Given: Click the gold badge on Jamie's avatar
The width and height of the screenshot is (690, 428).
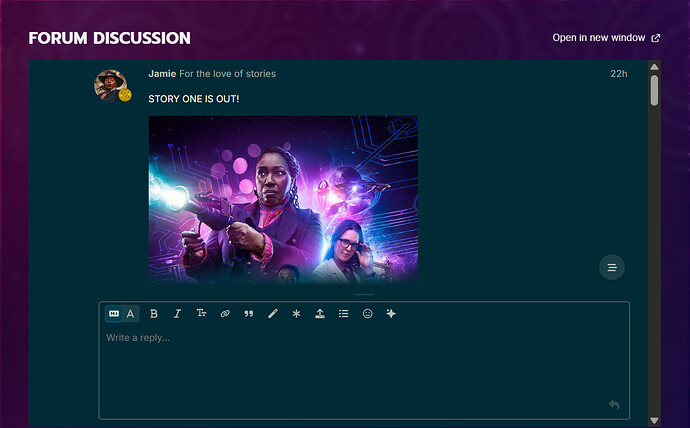Looking at the screenshot, I should 125,95.
